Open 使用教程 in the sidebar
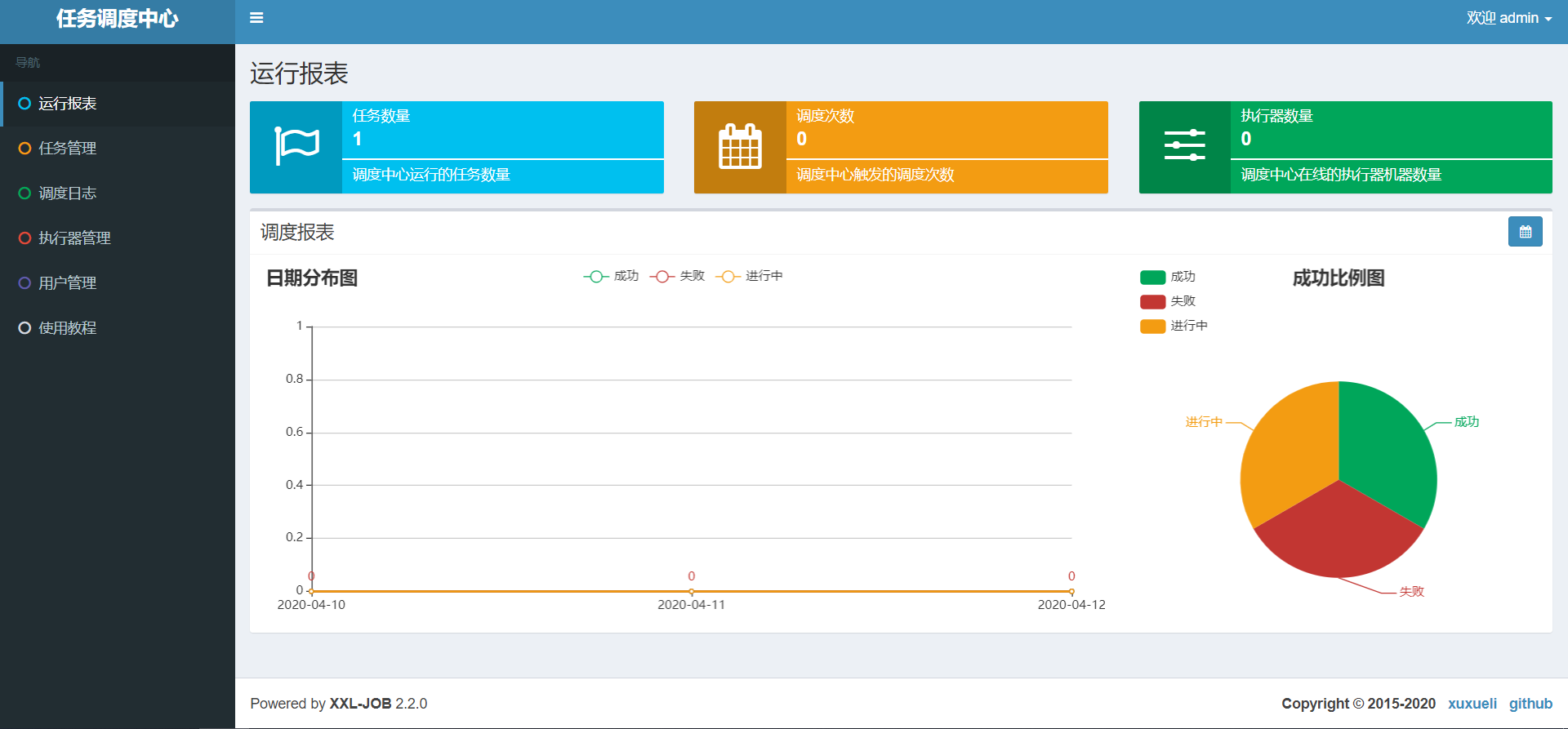1568x729 pixels. tap(118, 328)
